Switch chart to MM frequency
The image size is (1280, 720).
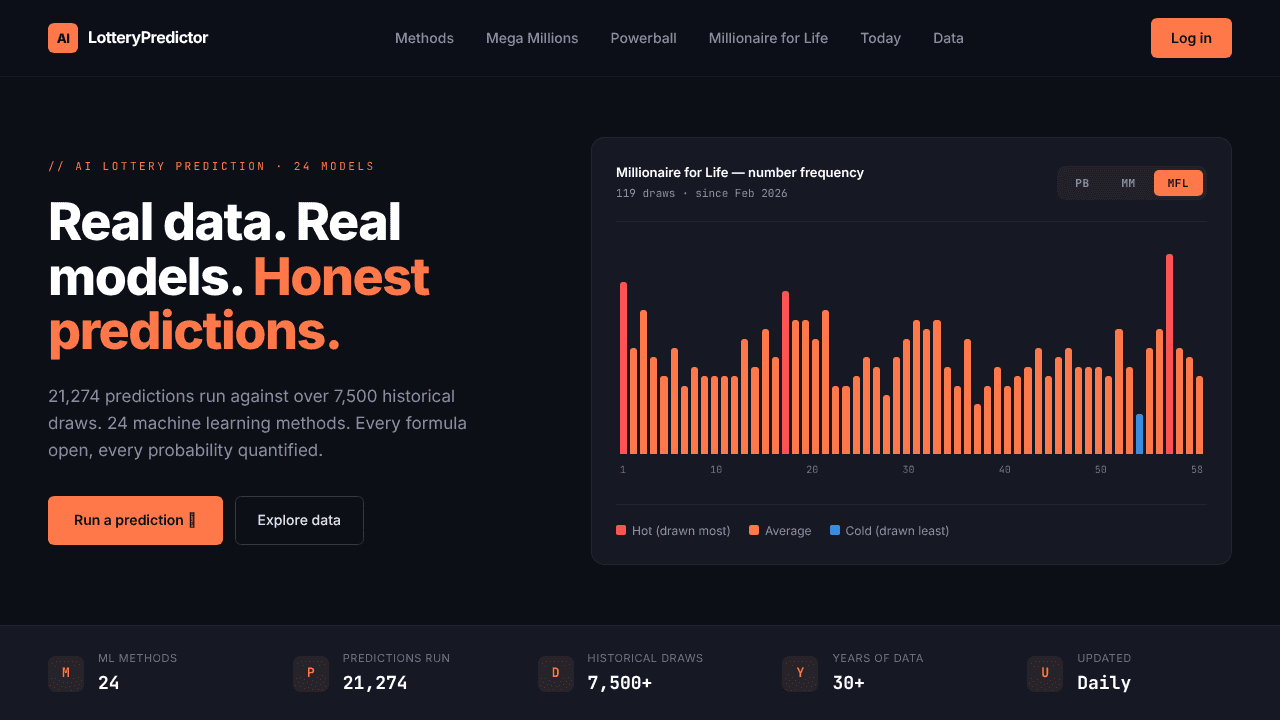pyautogui.click(x=1128, y=183)
